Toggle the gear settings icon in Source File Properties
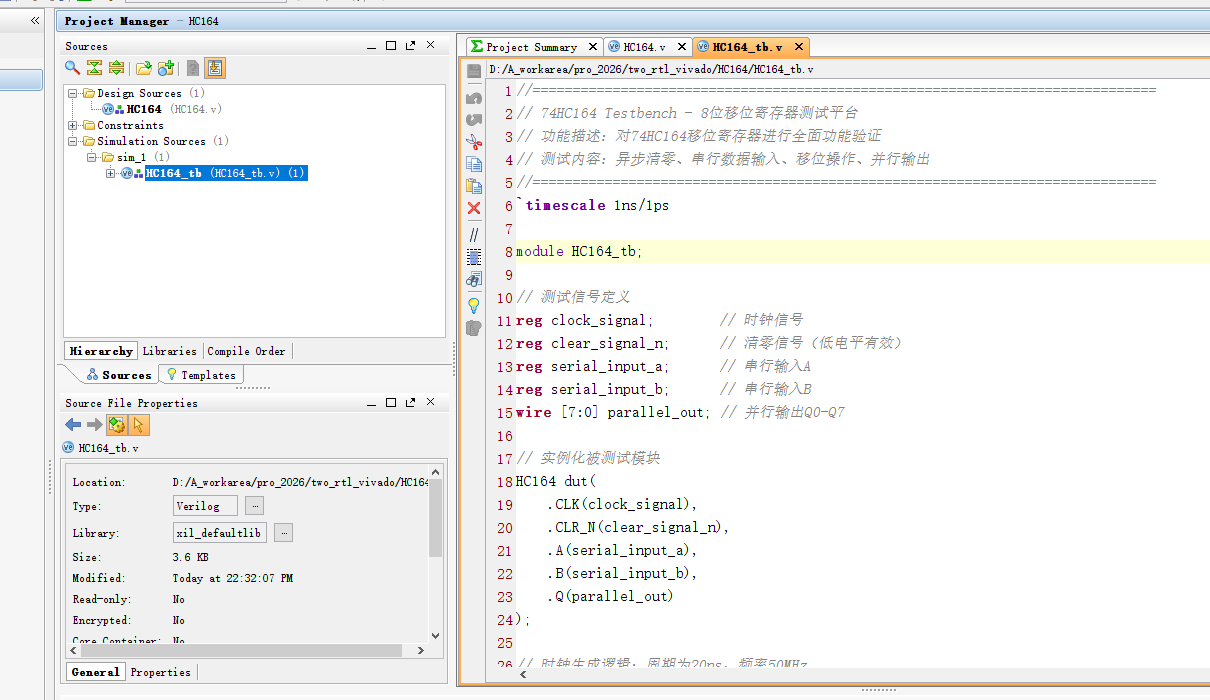The height and width of the screenshot is (700, 1210). 117,425
